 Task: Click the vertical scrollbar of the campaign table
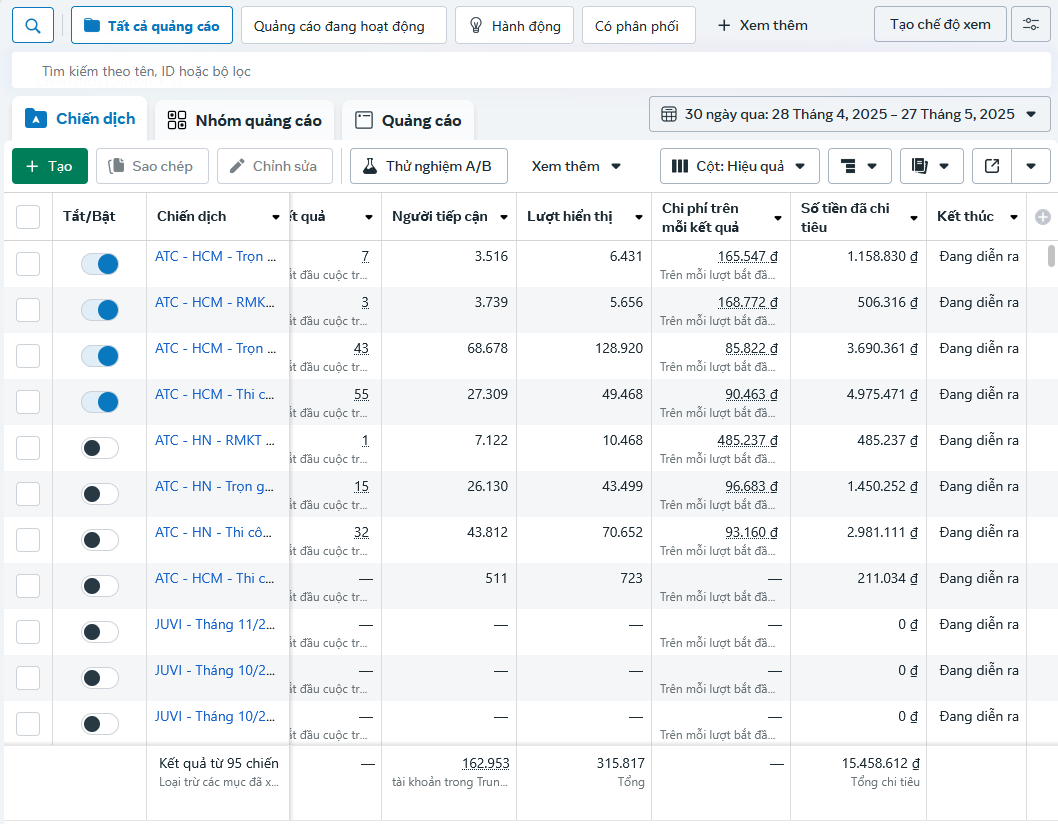pos(1051,256)
